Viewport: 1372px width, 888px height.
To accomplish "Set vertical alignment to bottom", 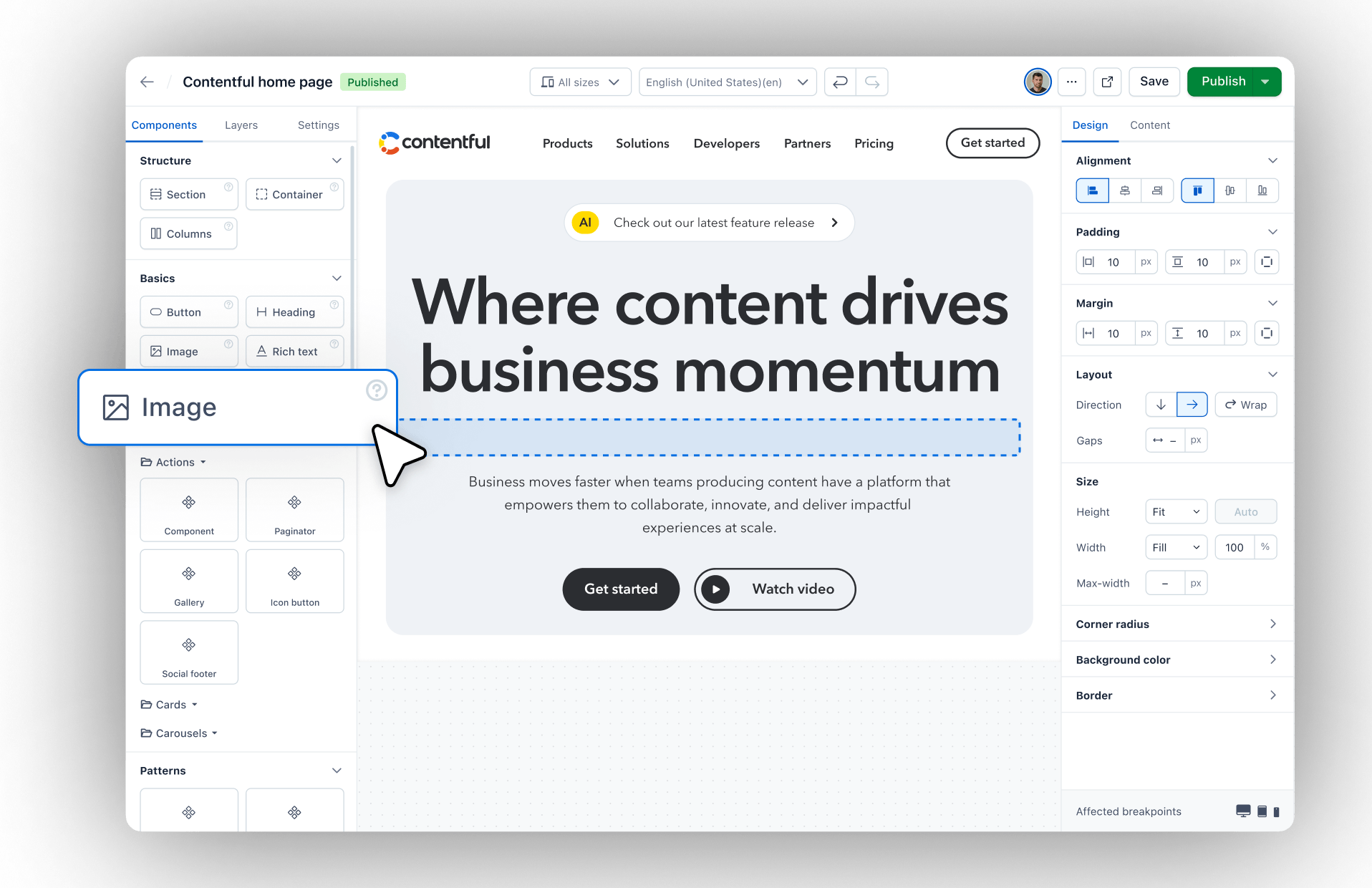I will click(1262, 190).
